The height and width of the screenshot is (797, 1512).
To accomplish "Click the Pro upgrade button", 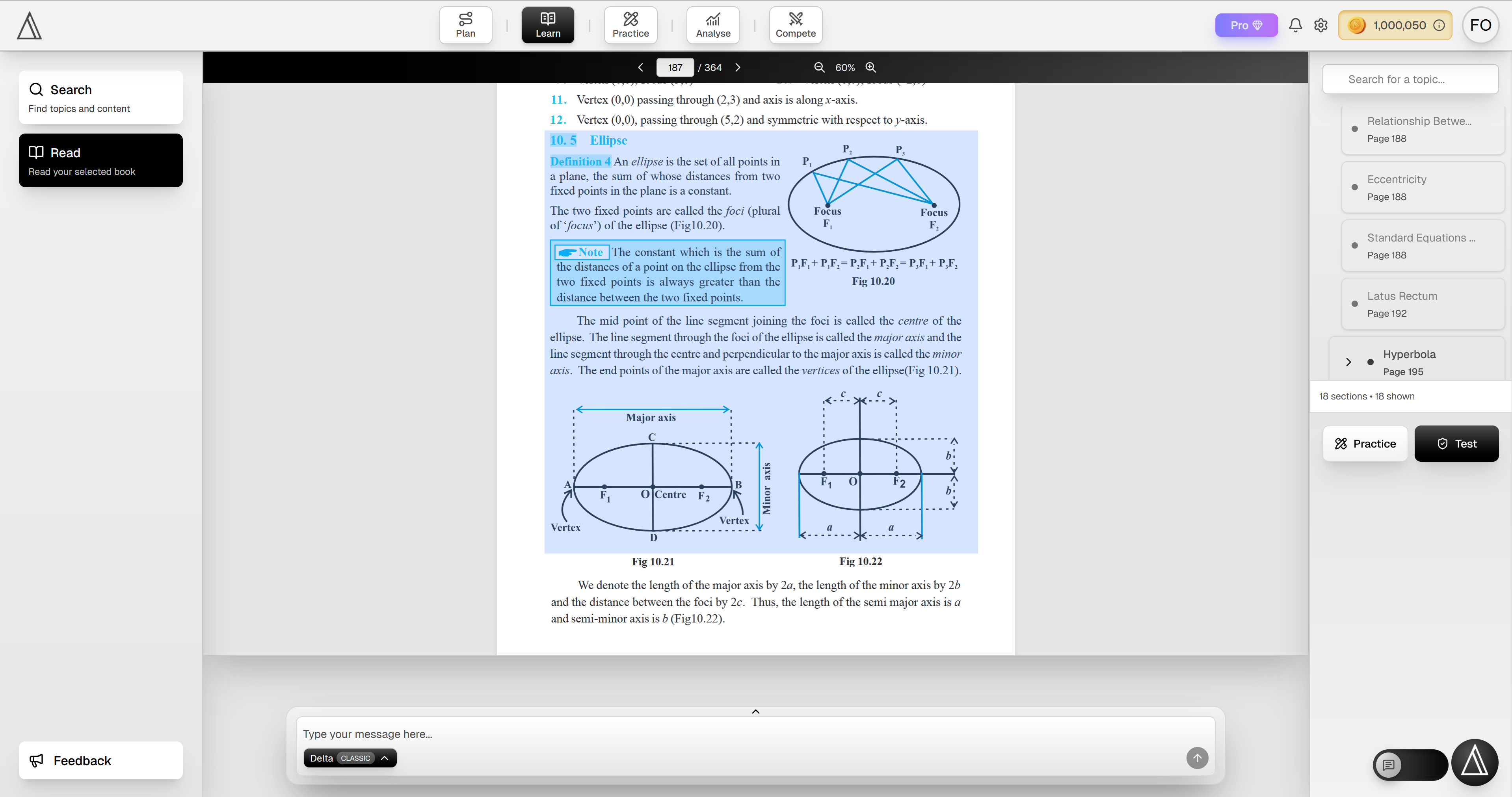I will [x=1246, y=25].
